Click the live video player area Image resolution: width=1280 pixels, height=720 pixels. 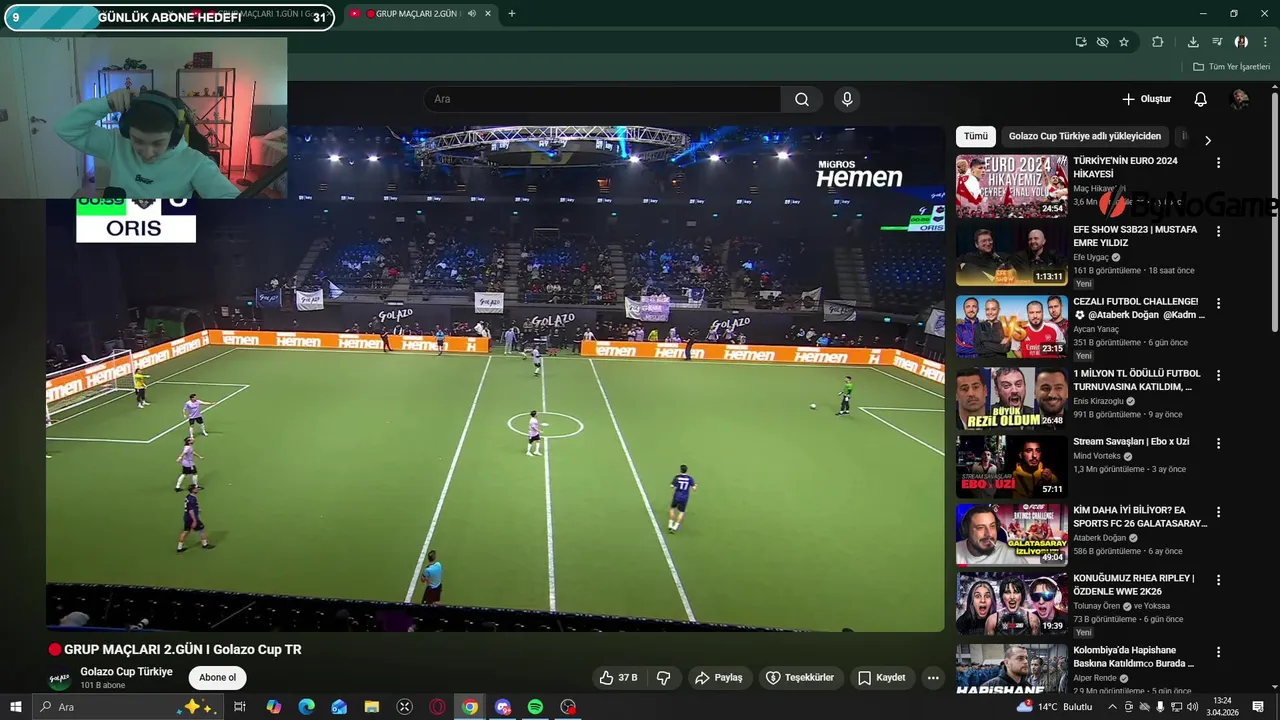495,378
